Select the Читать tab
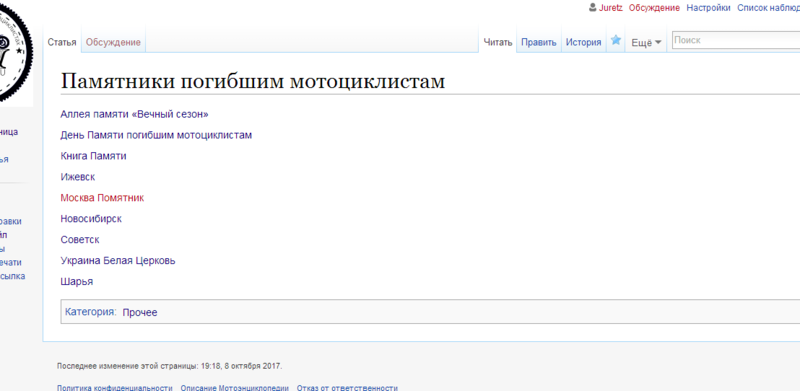 pos(497,42)
